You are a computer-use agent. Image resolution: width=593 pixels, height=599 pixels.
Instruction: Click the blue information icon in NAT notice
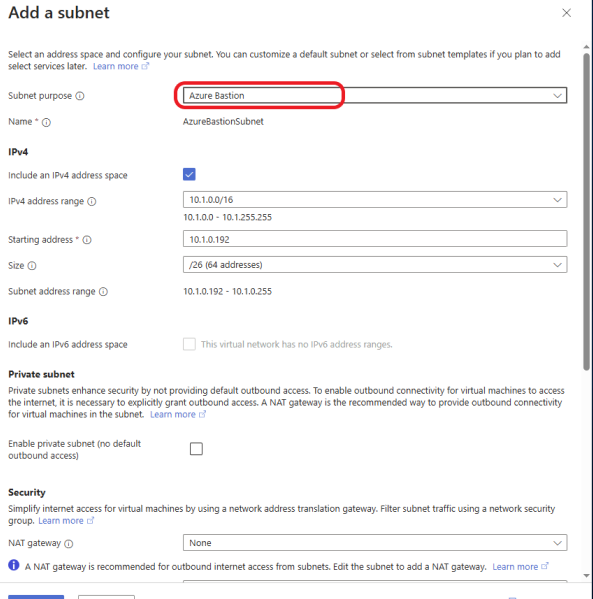point(14,565)
